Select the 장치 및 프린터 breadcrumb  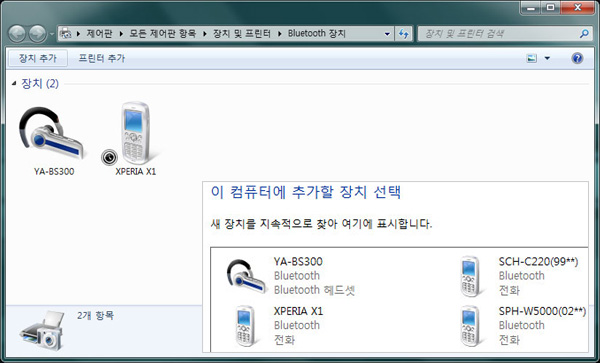[242, 34]
